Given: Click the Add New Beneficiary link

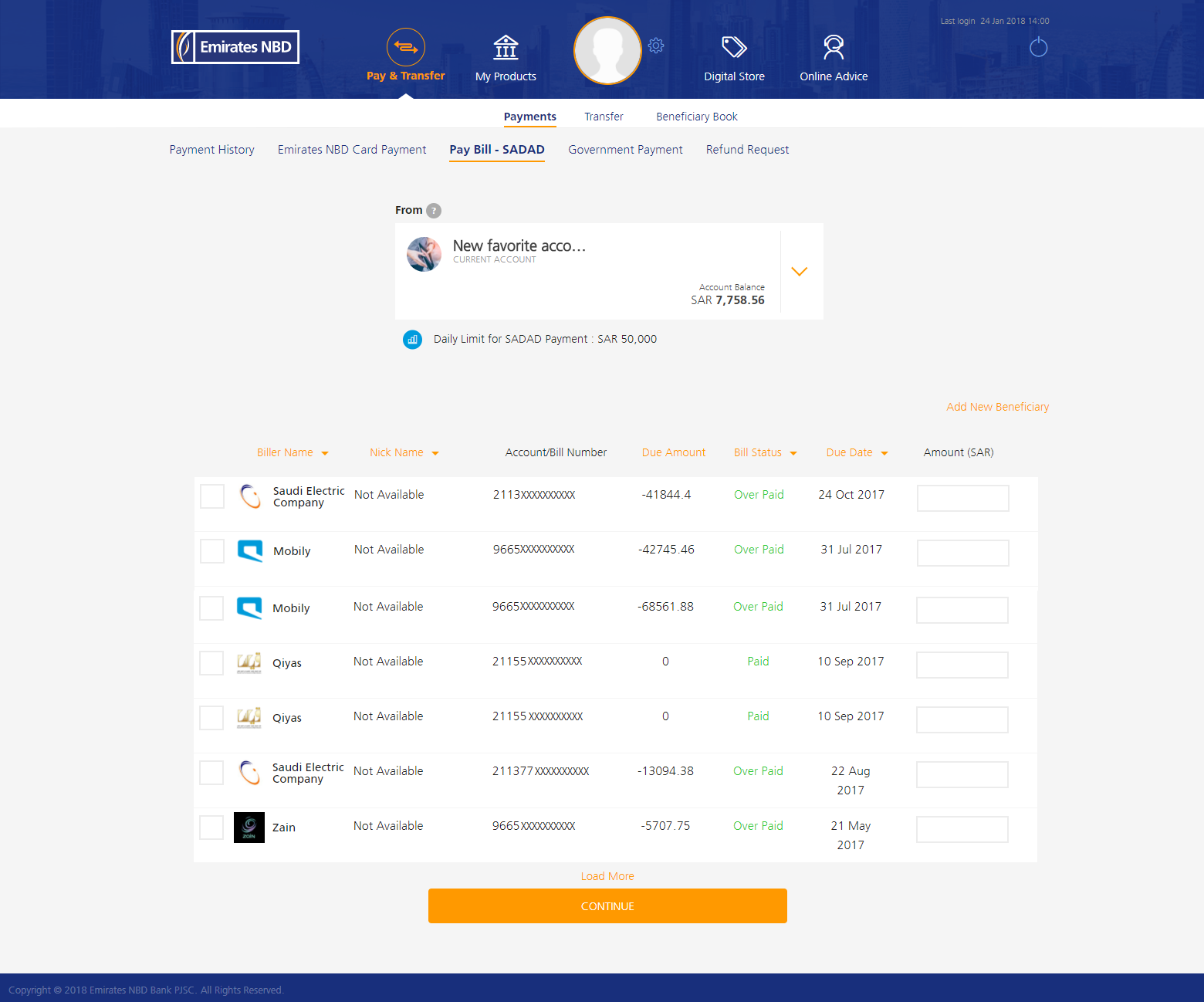Looking at the screenshot, I should (997, 407).
